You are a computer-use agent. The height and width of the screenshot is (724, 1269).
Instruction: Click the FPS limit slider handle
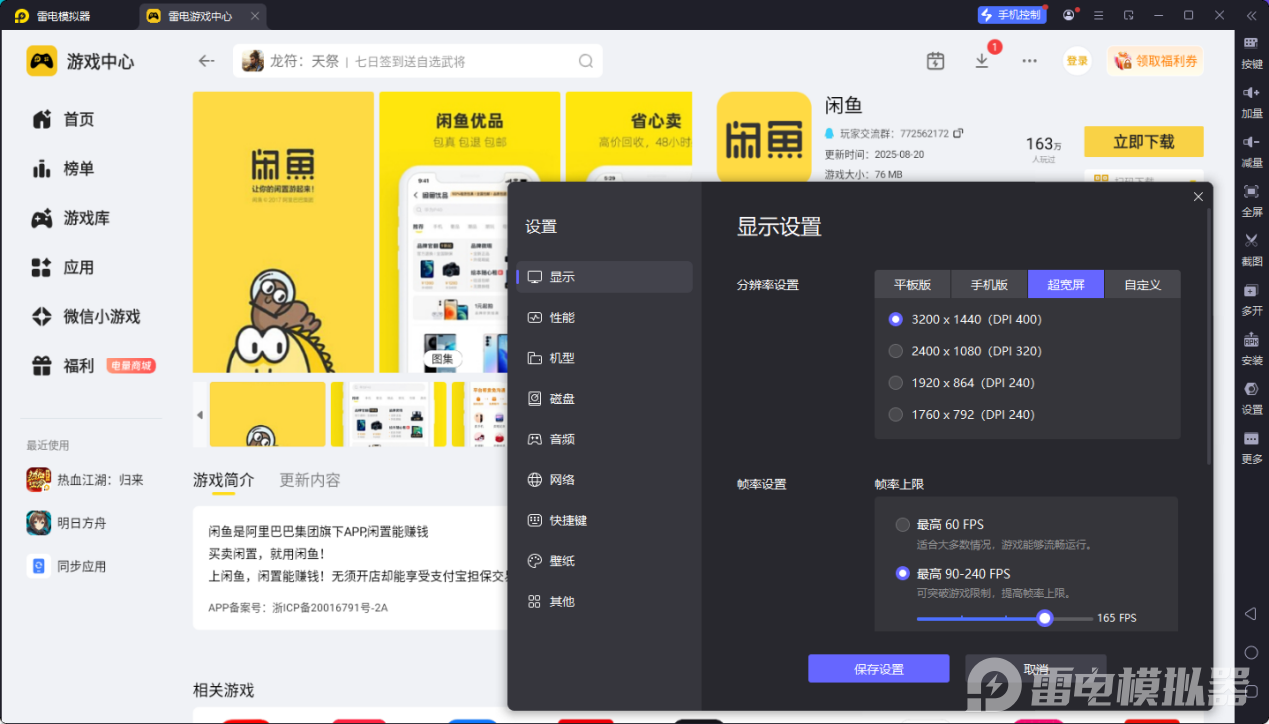(1045, 618)
